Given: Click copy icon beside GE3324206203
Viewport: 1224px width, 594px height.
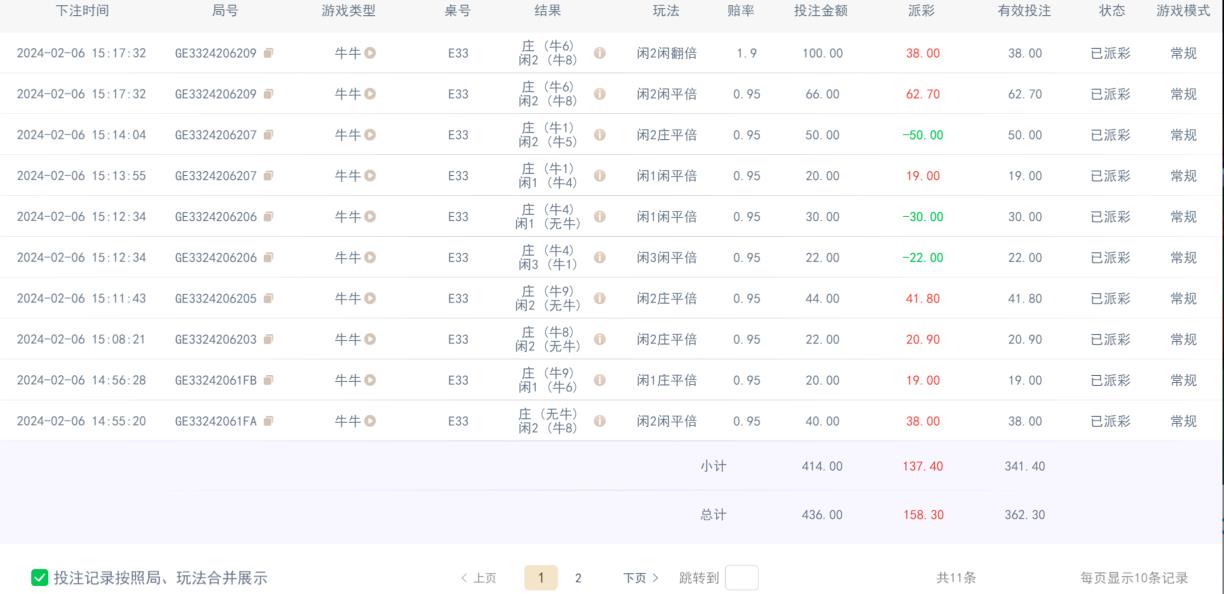Looking at the screenshot, I should (268, 339).
